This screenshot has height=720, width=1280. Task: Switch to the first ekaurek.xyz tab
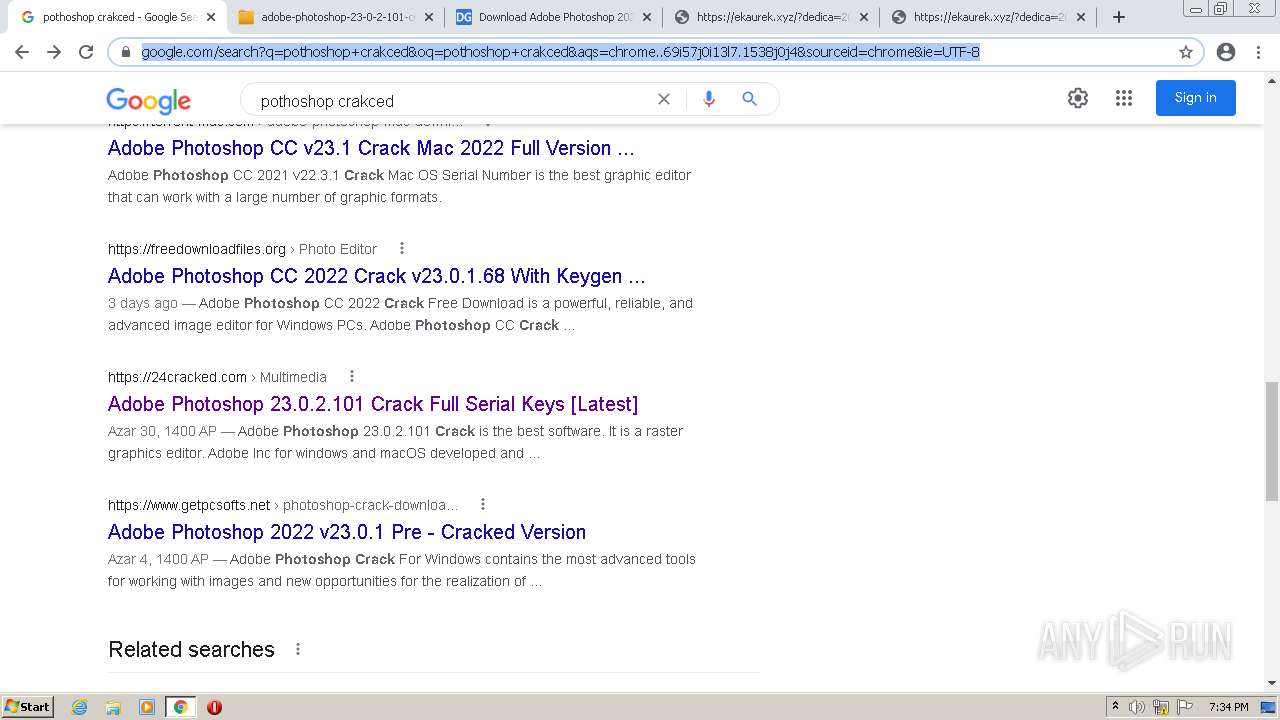[772, 17]
